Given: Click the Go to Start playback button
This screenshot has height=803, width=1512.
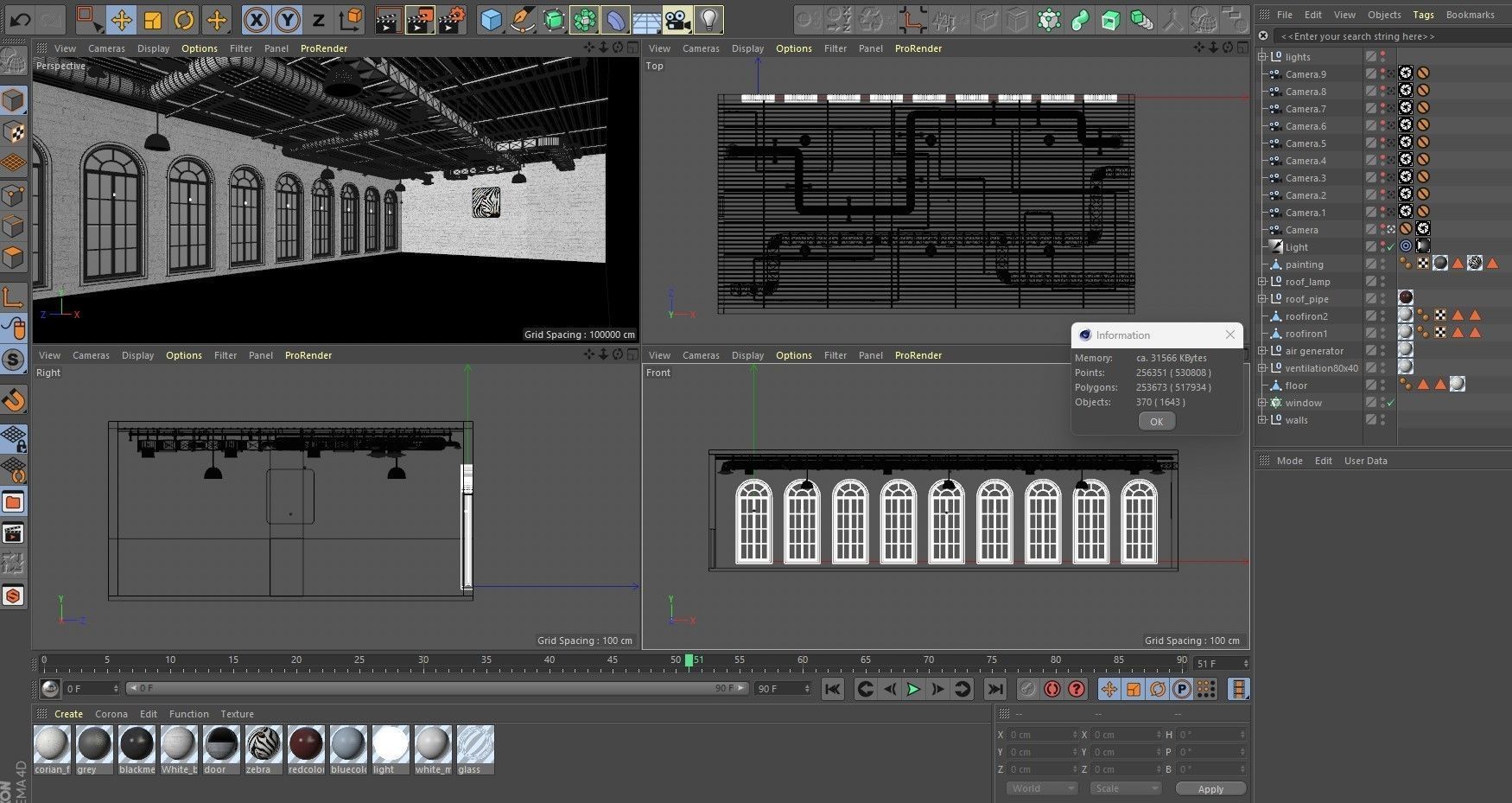Looking at the screenshot, I should click(832, 689).
